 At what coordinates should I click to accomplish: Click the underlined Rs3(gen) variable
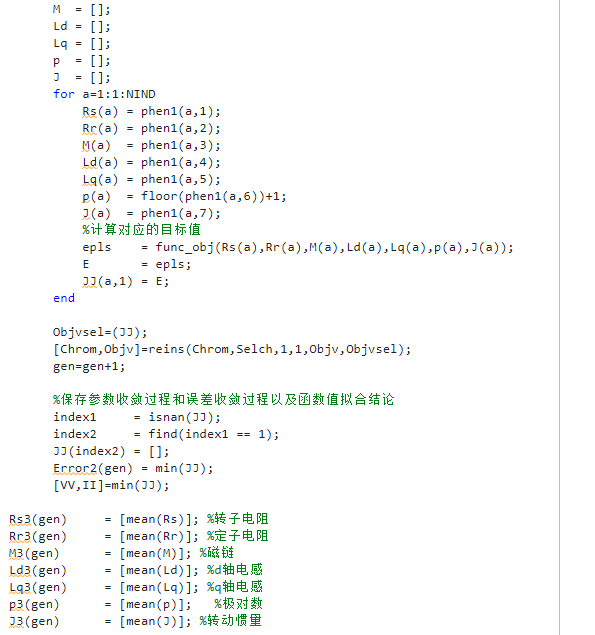(x=38, y=520)
